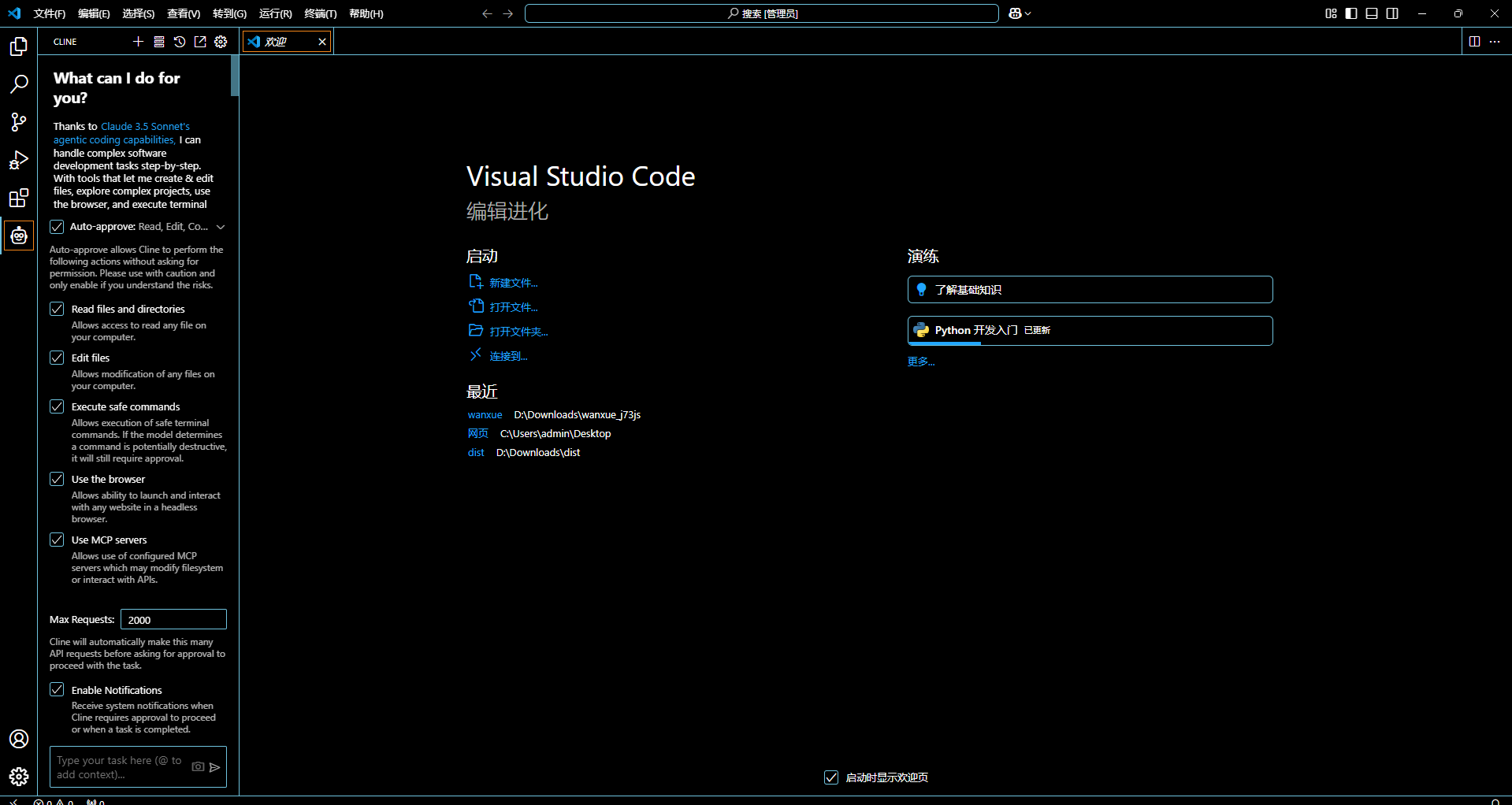Show Cline task history
This screenshot has width=1512, height=805.
pyautogui.click(x=180, y=42)
